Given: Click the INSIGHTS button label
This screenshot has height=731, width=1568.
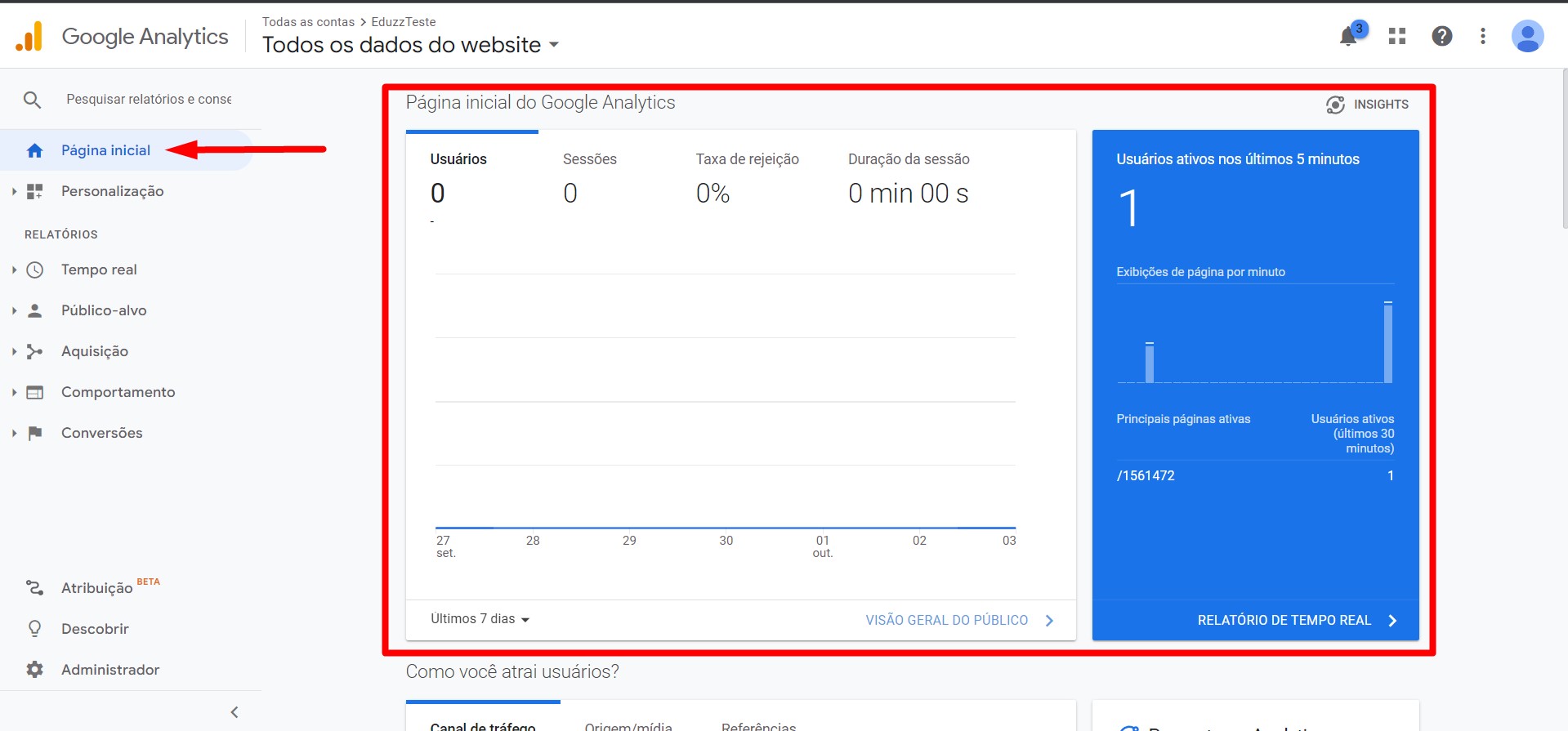Looking at the screenshot, I should pos(1381,105).
